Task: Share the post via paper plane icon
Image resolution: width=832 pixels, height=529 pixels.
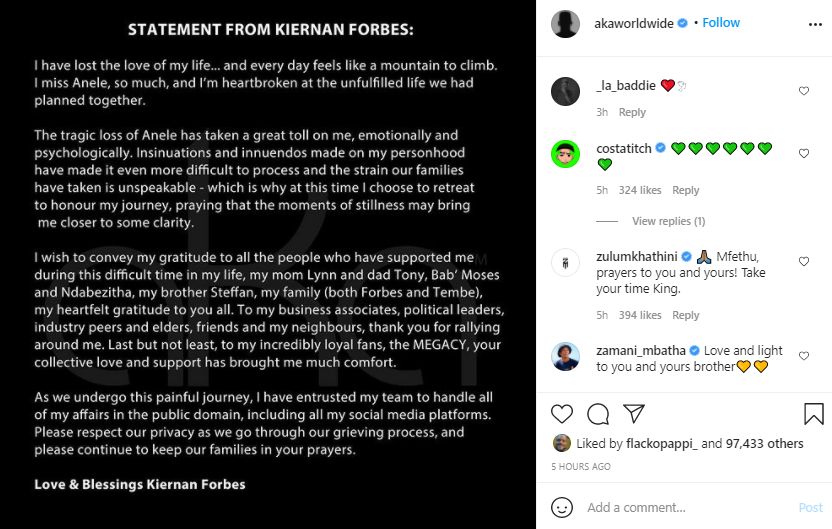Action: coord(634,414)
